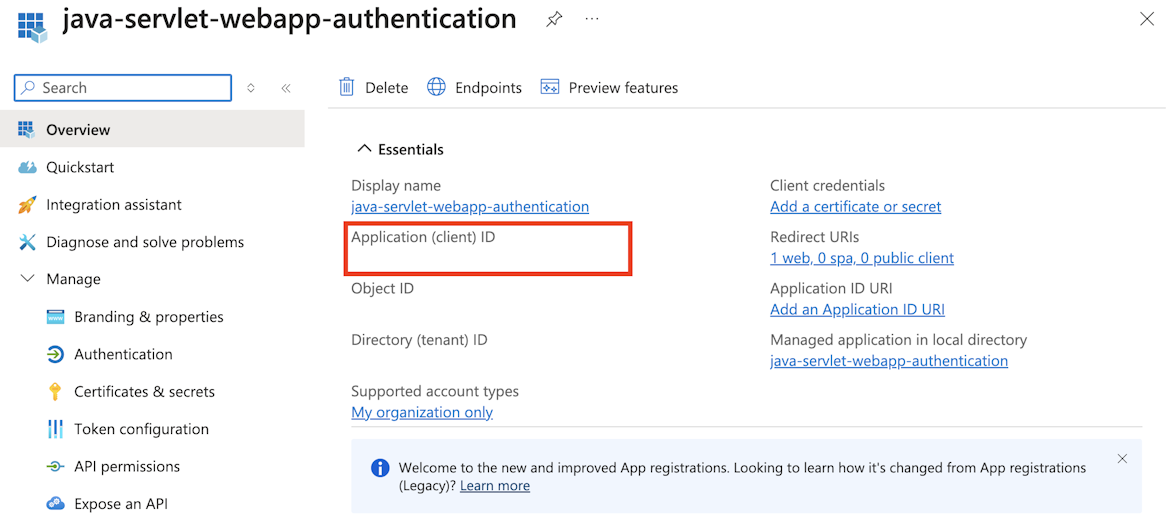Collapse the Essentials section
The image size is (1166, 517).
(364, 149)
